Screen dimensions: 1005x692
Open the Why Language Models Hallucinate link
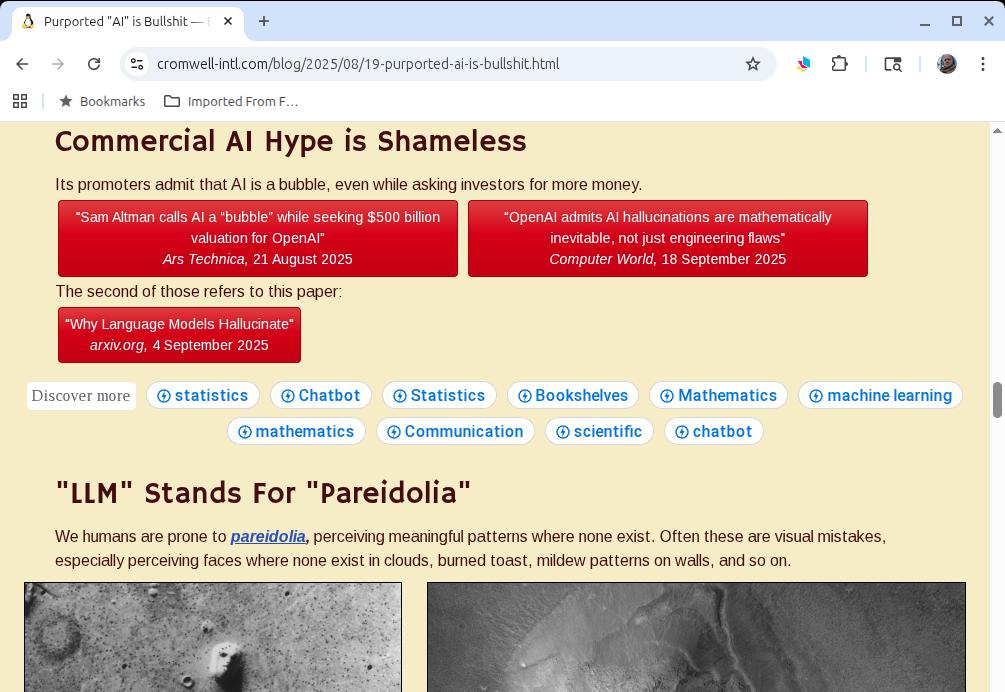coord(179,334)
